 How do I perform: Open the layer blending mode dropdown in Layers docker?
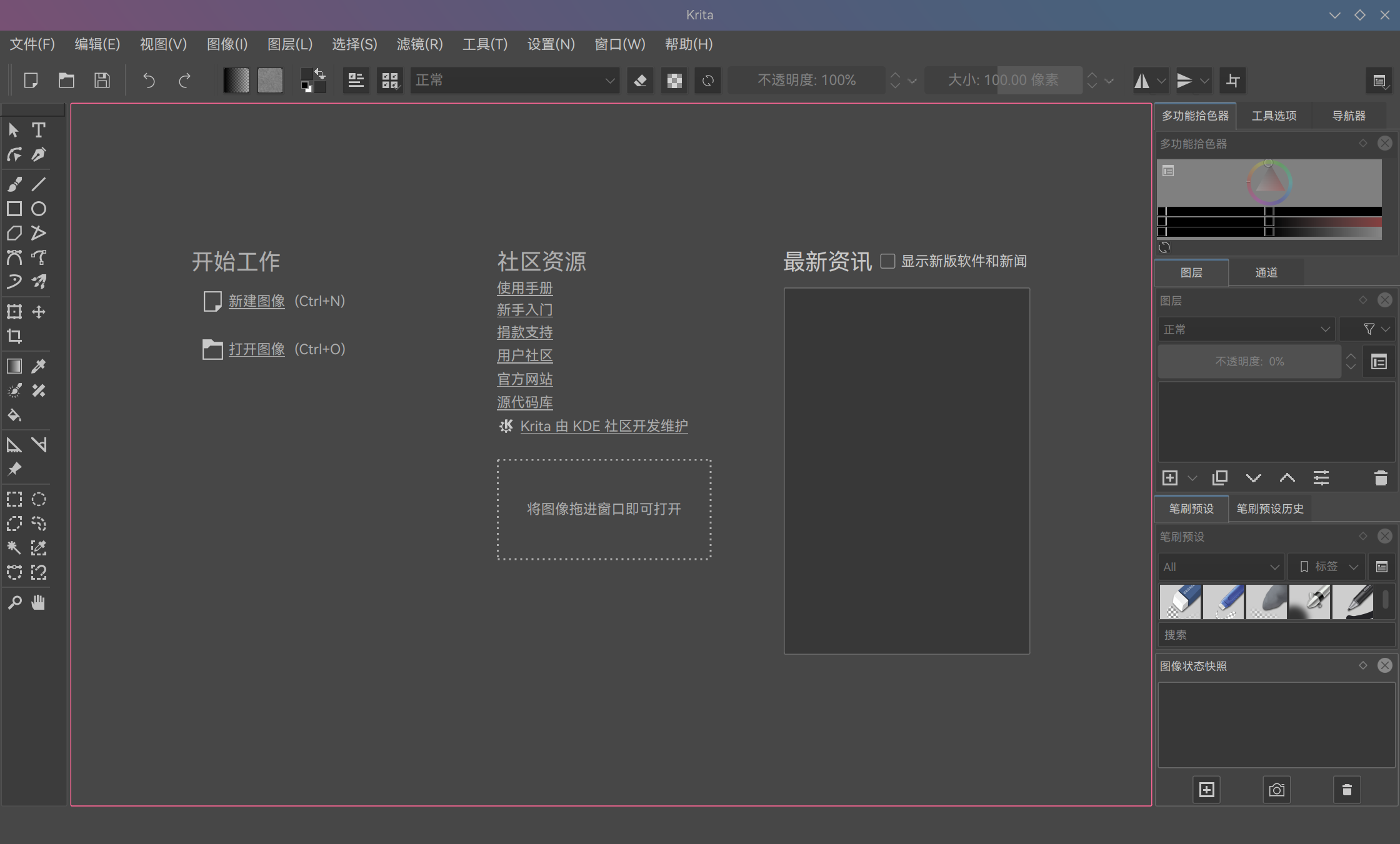[x=1246, y=329]
